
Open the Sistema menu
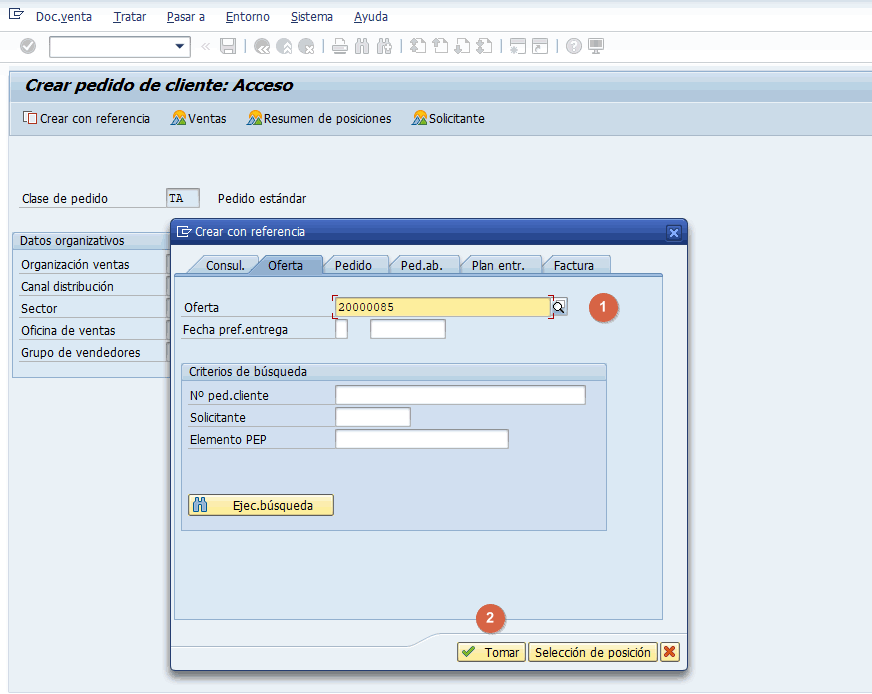[x=311, y=17]
